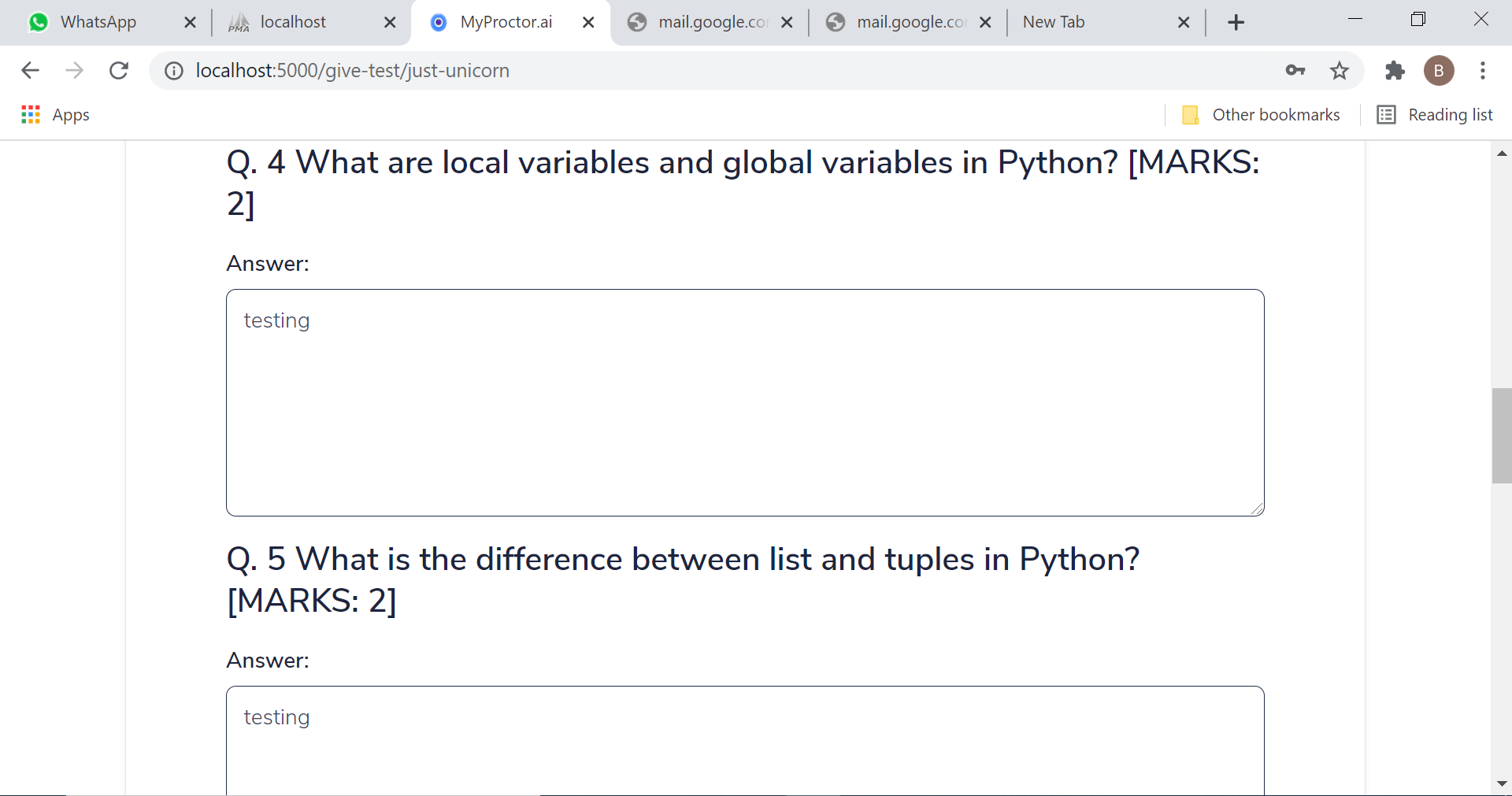Click the address bar URL
This screenshot has height=796, width=1512.
pyautogui.click(x=352, y=71)
